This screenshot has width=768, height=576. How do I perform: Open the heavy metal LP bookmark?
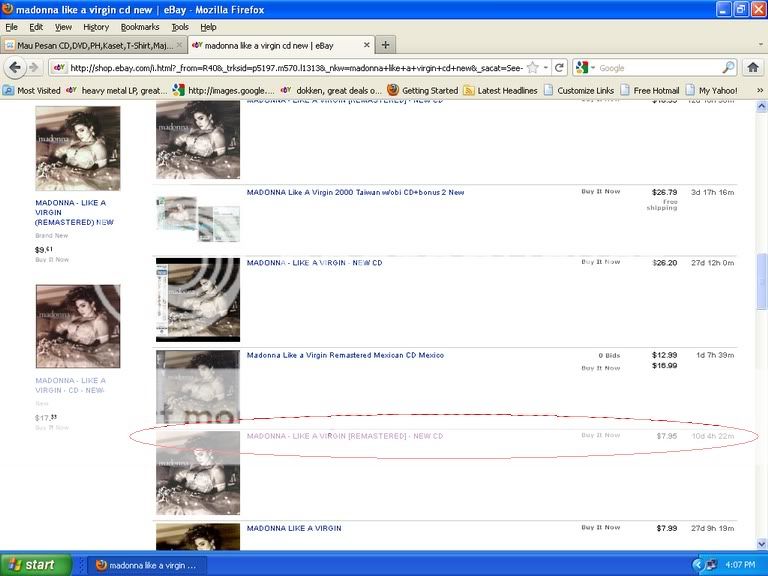coord(117,90)
